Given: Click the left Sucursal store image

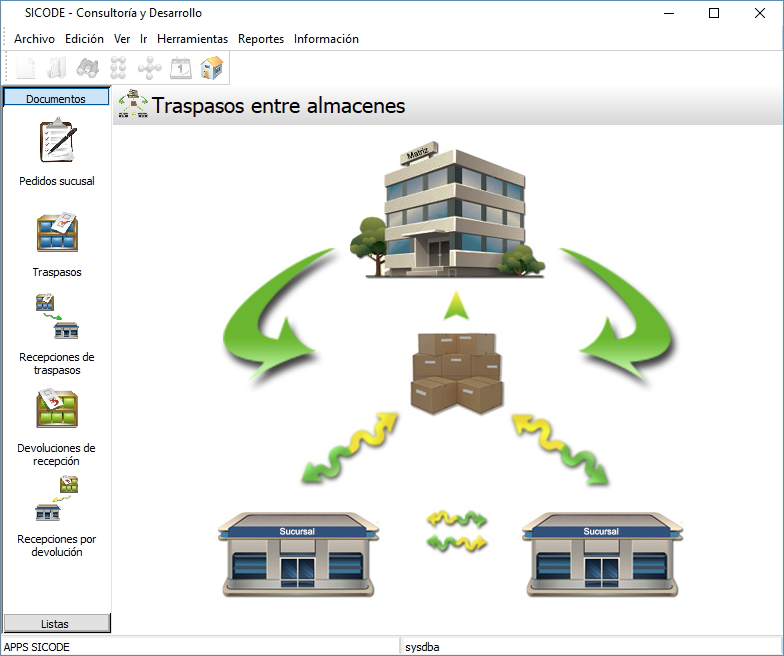Looking at the screenshot, I should (x=297, y=554).
